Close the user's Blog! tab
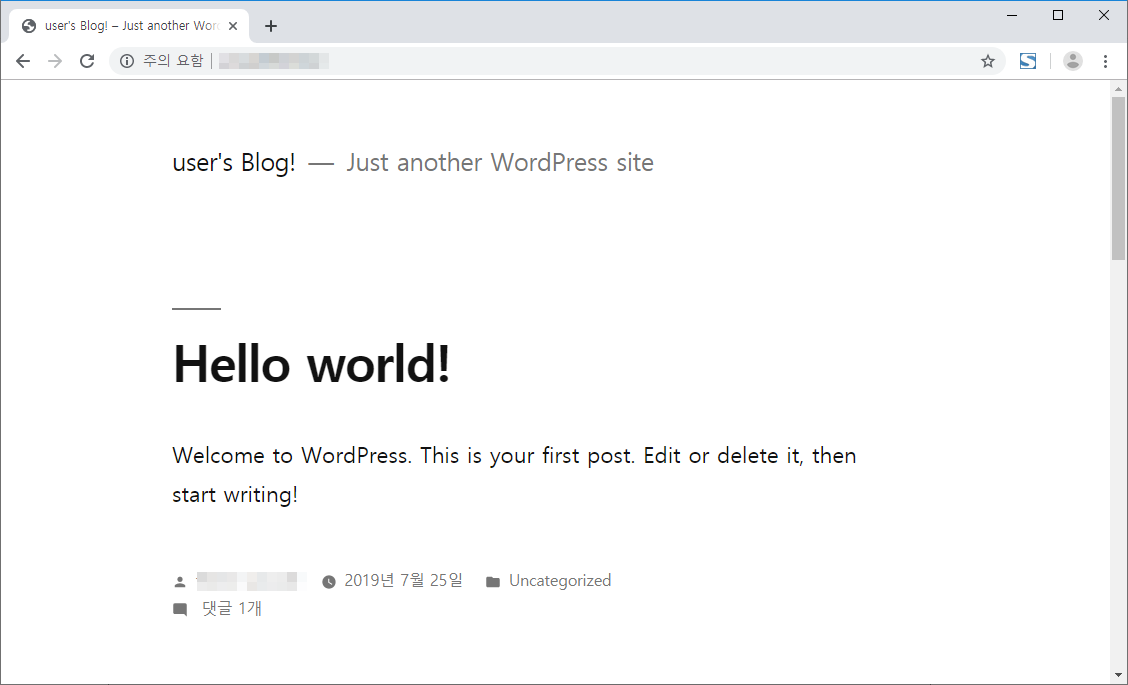Viewport: 1128px width, 685px height. (233, 26)
